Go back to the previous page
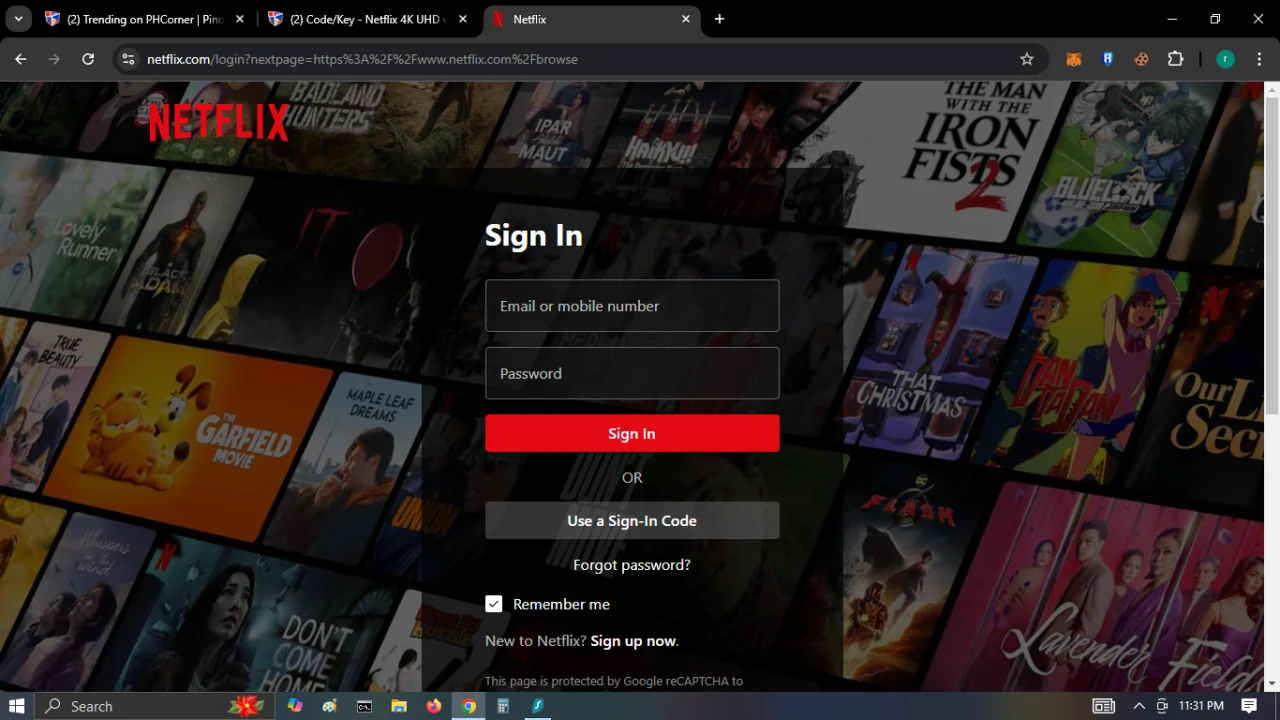Viewport: 1280px width, 720px height. click(20, 59)
